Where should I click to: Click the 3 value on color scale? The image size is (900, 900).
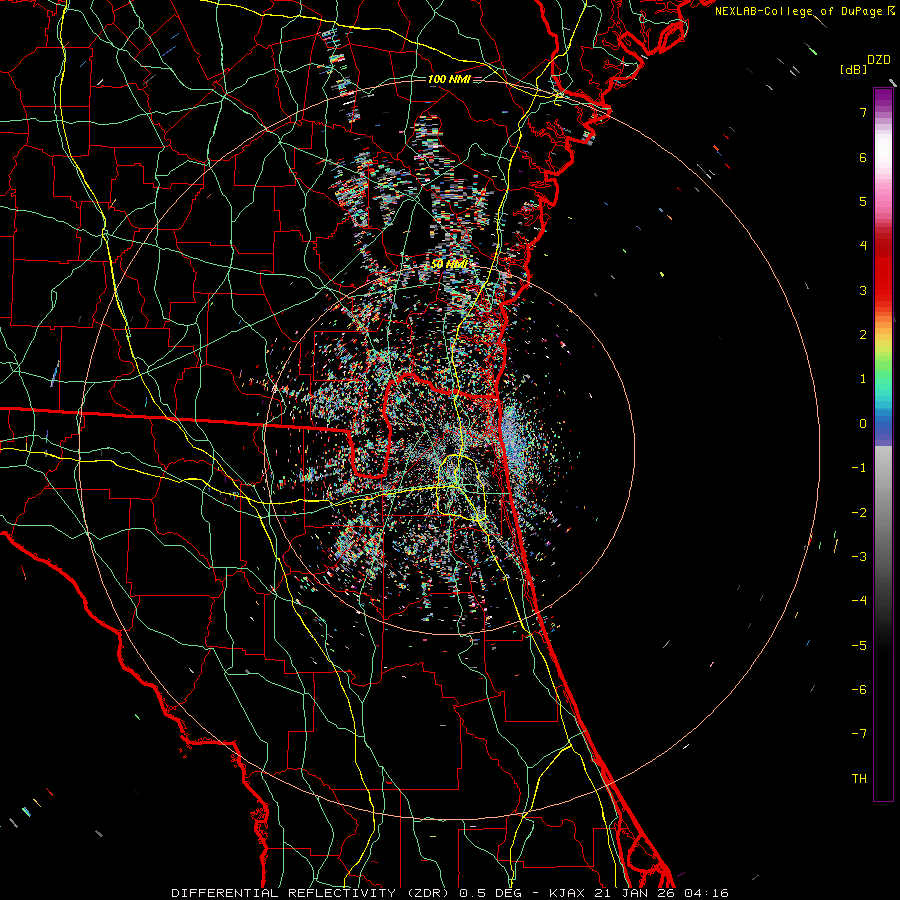tap(863, 290)
